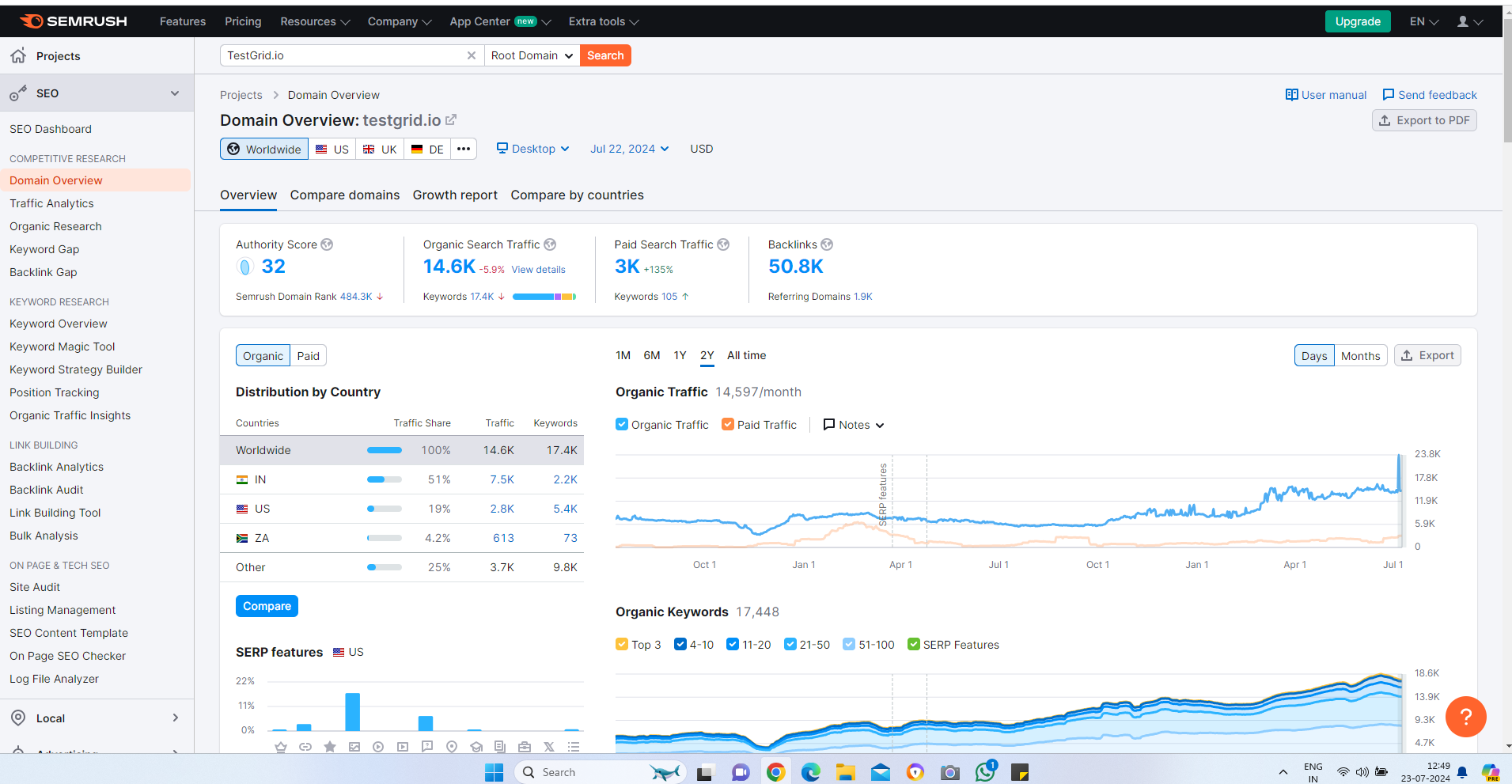Image resolution: width=1512 pixels, height=784 pixels.
Task: Click the link SERP feature icon
Action: click(305, 746)
